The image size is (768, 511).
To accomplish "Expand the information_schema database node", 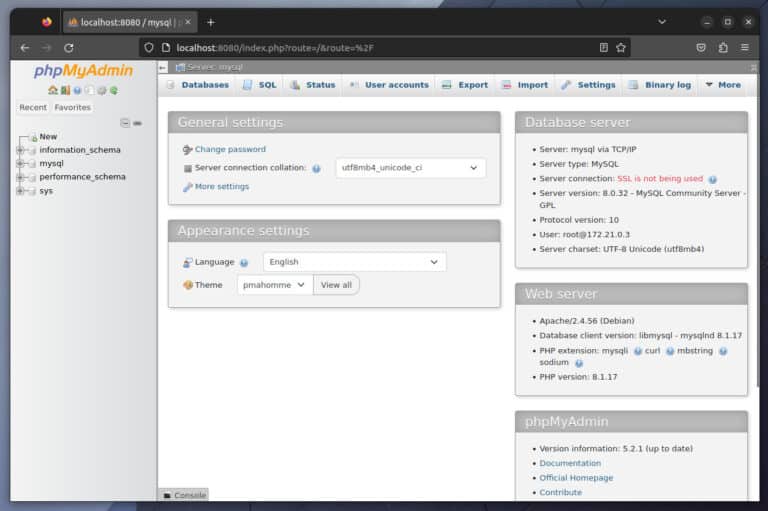I will [20, 150].
